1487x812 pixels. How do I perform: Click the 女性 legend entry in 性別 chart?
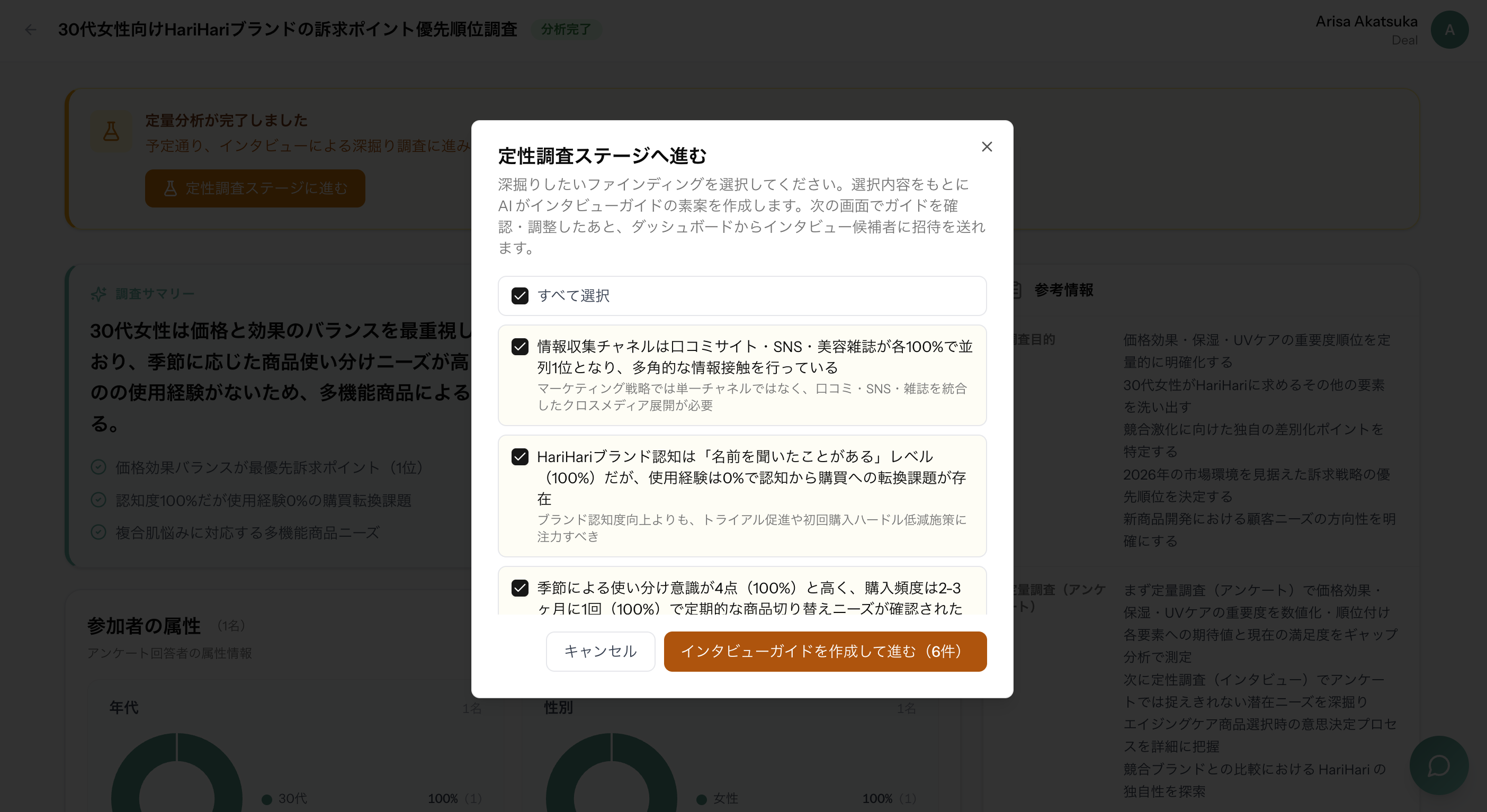tap(718, 798)
